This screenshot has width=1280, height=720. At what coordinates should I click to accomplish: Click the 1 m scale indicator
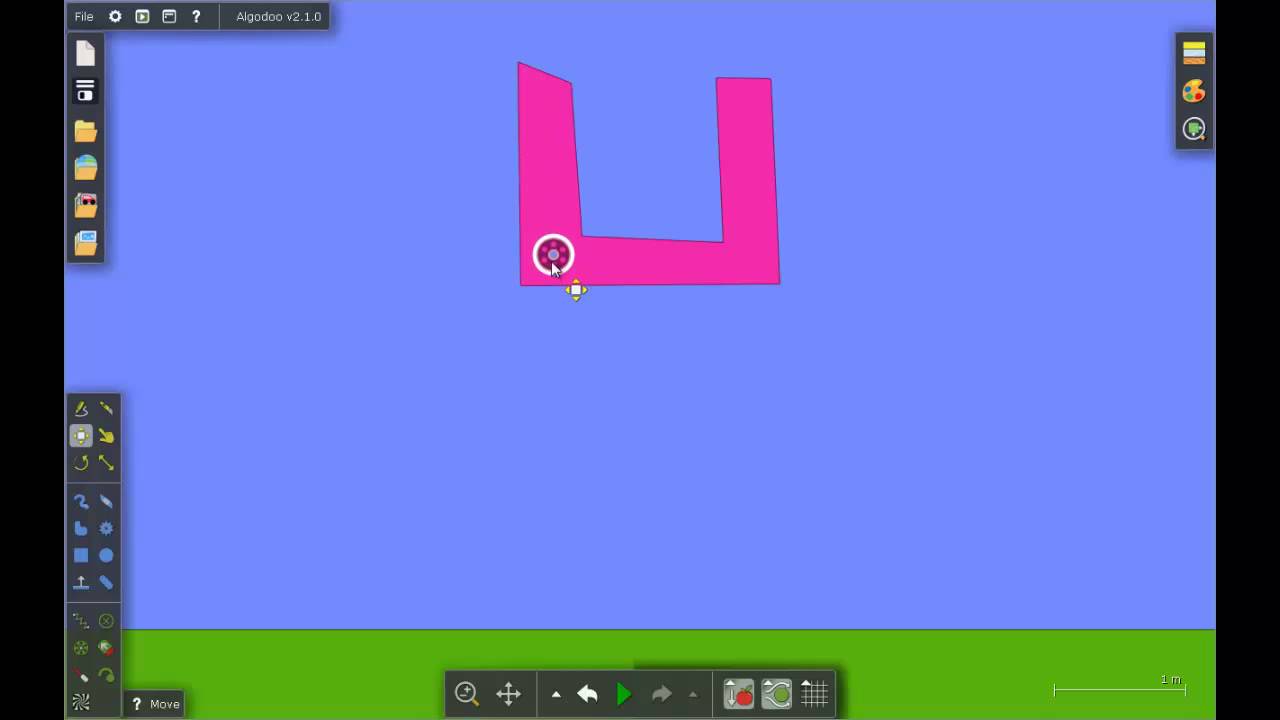[x=1119, y=686]
